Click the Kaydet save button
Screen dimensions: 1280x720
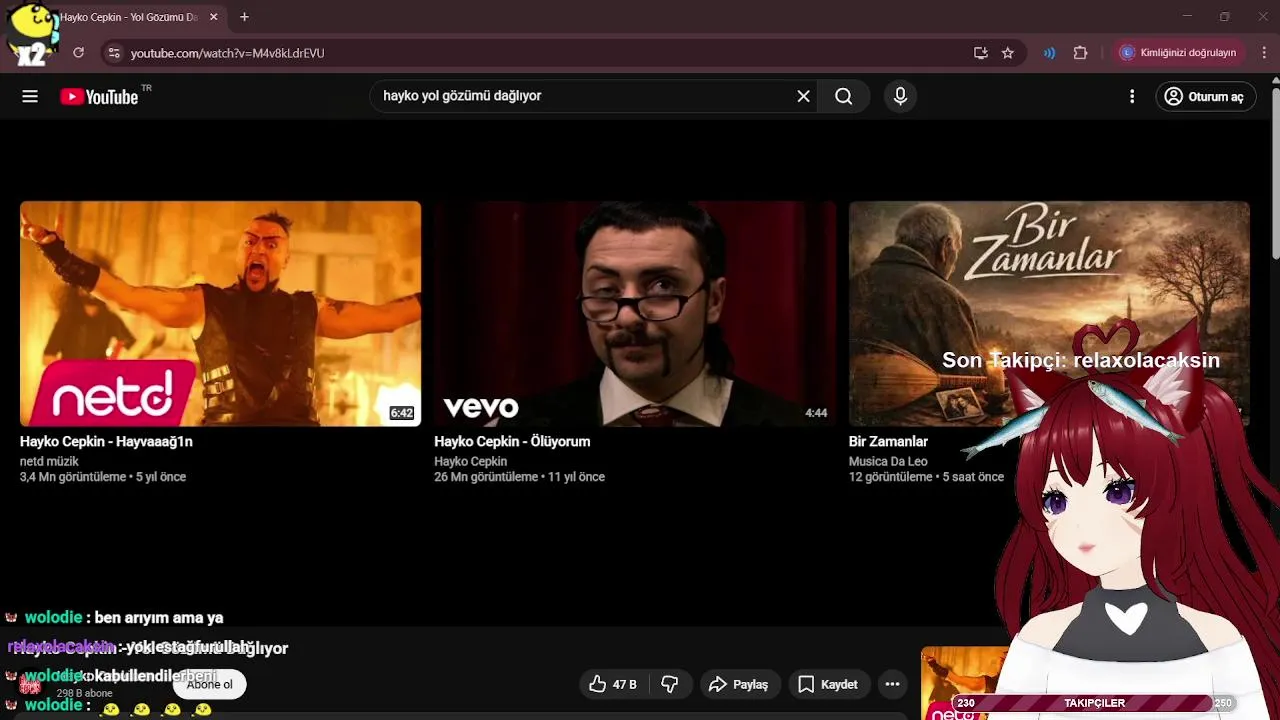[828, 684]
